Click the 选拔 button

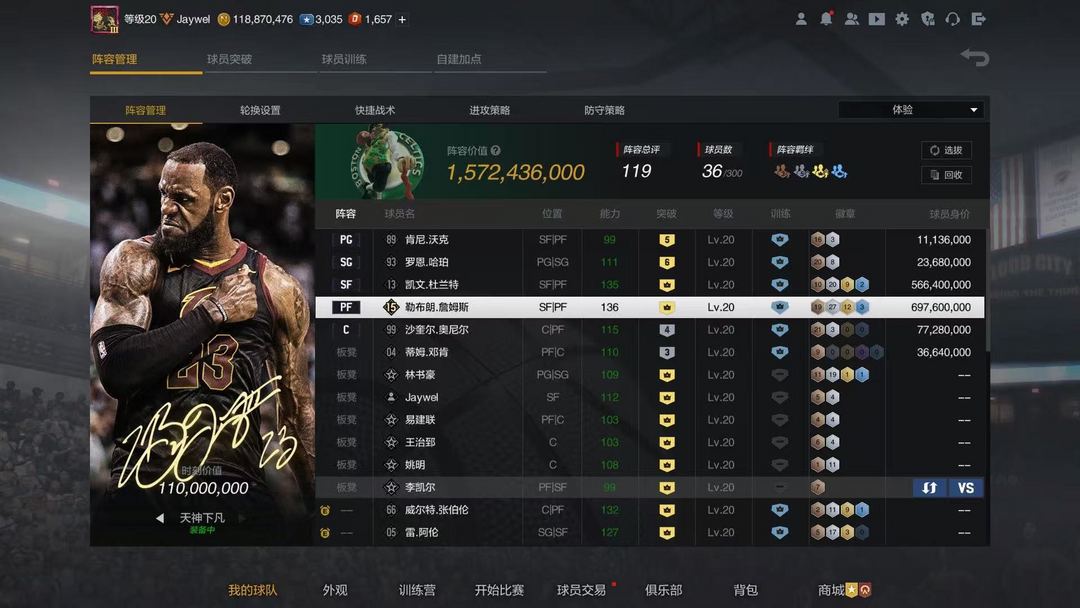tap(946, 150)
